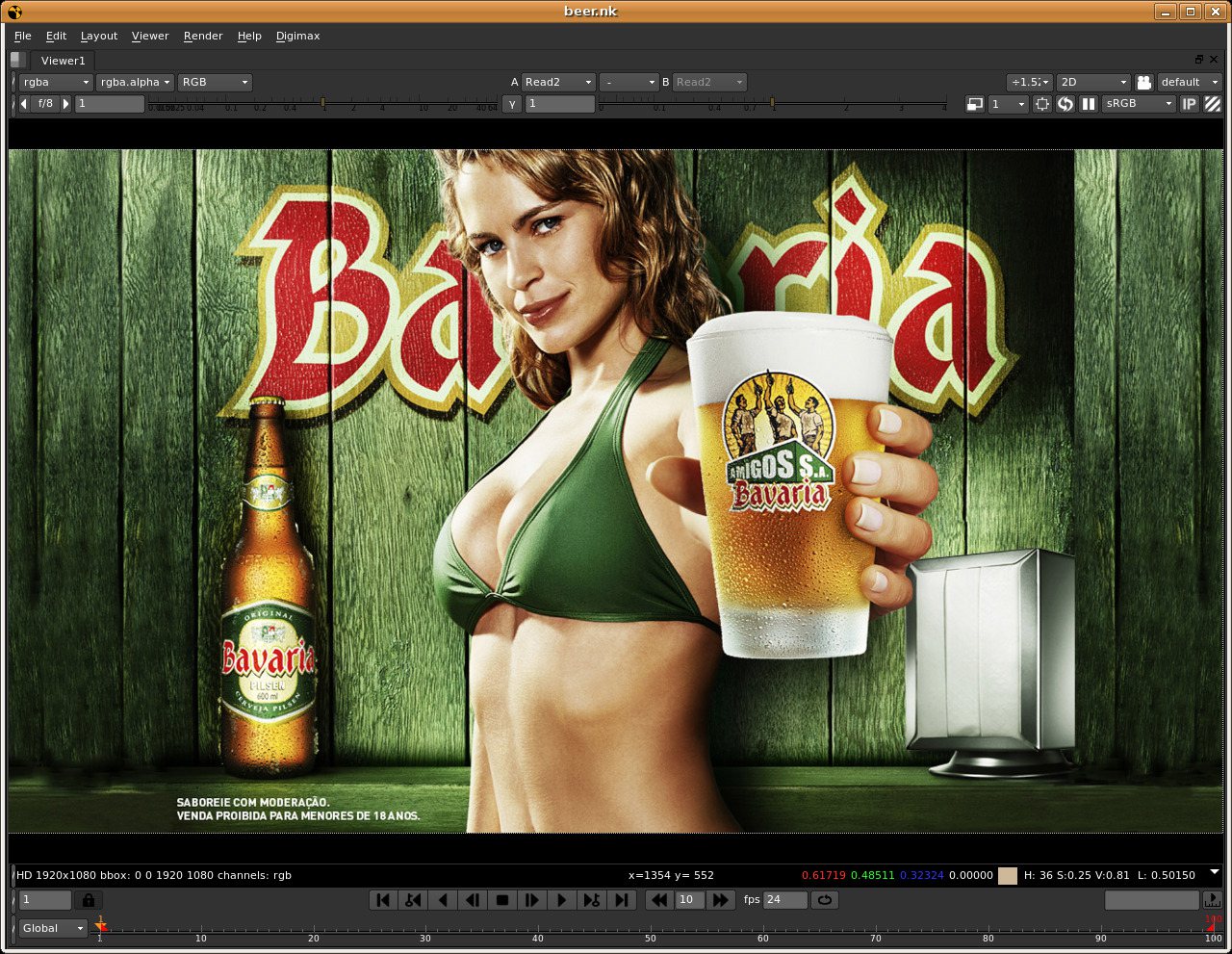Open the RGB display channel dropdown

(x=215, y=82)
